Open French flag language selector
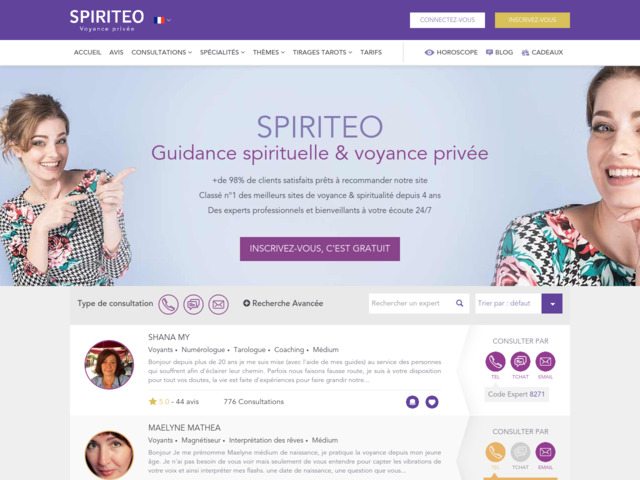This screenshot has width=640, height=480. pyautogui.click(x=162, y=20)
